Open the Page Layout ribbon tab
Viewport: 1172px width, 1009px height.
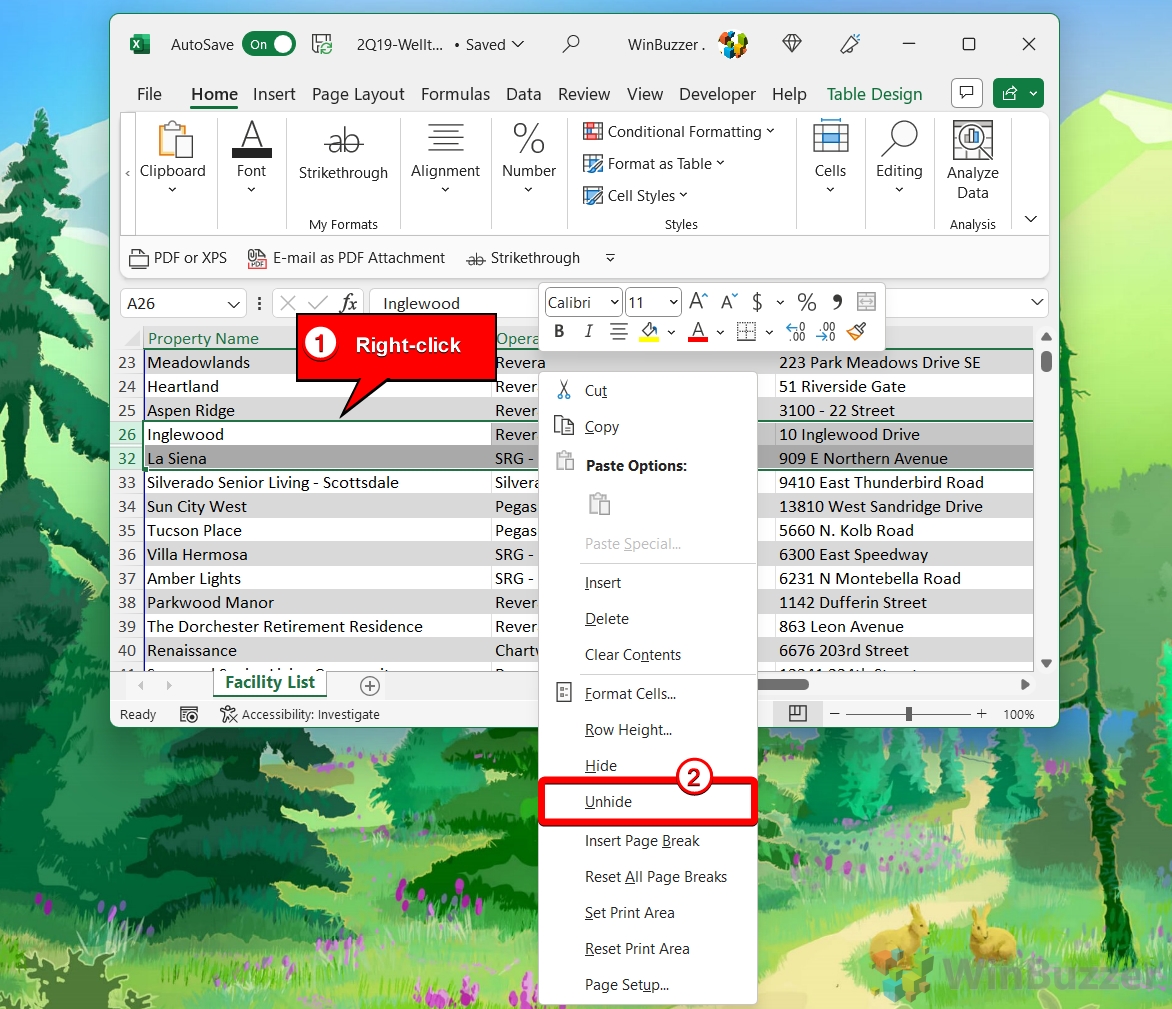pyautogui.click(x=358, y=94)
